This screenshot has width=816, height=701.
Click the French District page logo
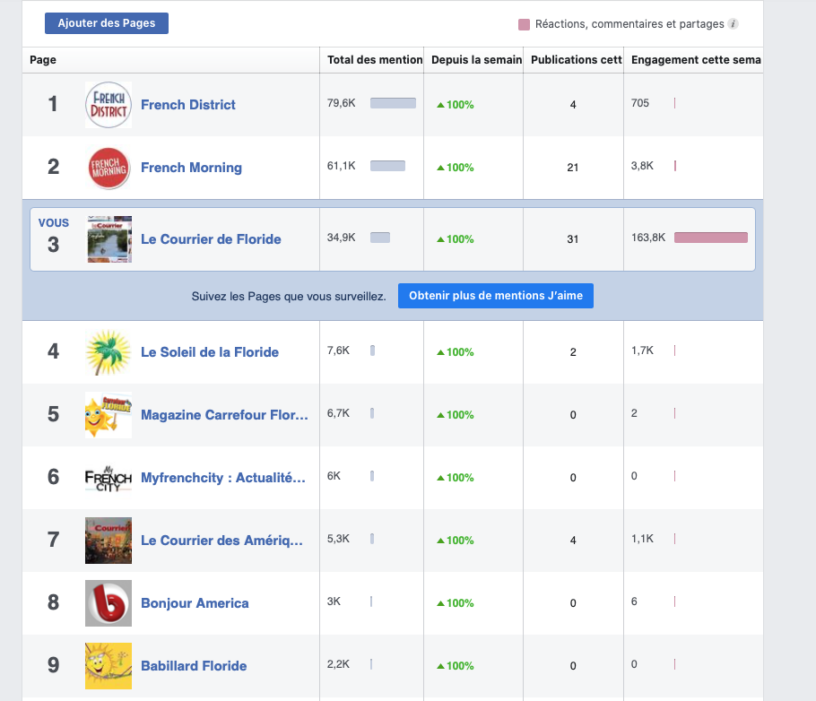pyautogui.click(x=108, y=105)
